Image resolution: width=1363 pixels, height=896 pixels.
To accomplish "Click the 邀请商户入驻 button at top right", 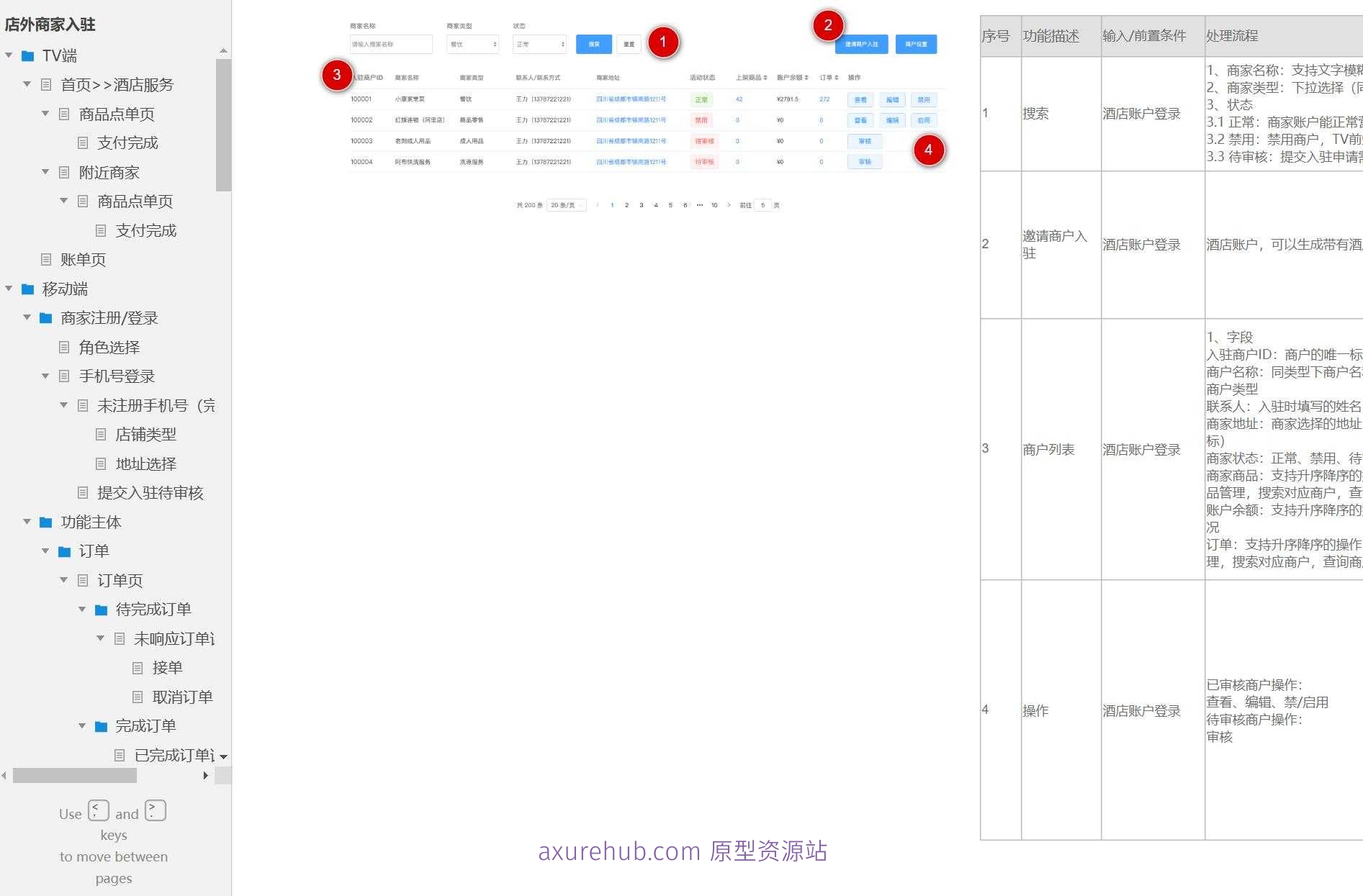I will 861,44.
